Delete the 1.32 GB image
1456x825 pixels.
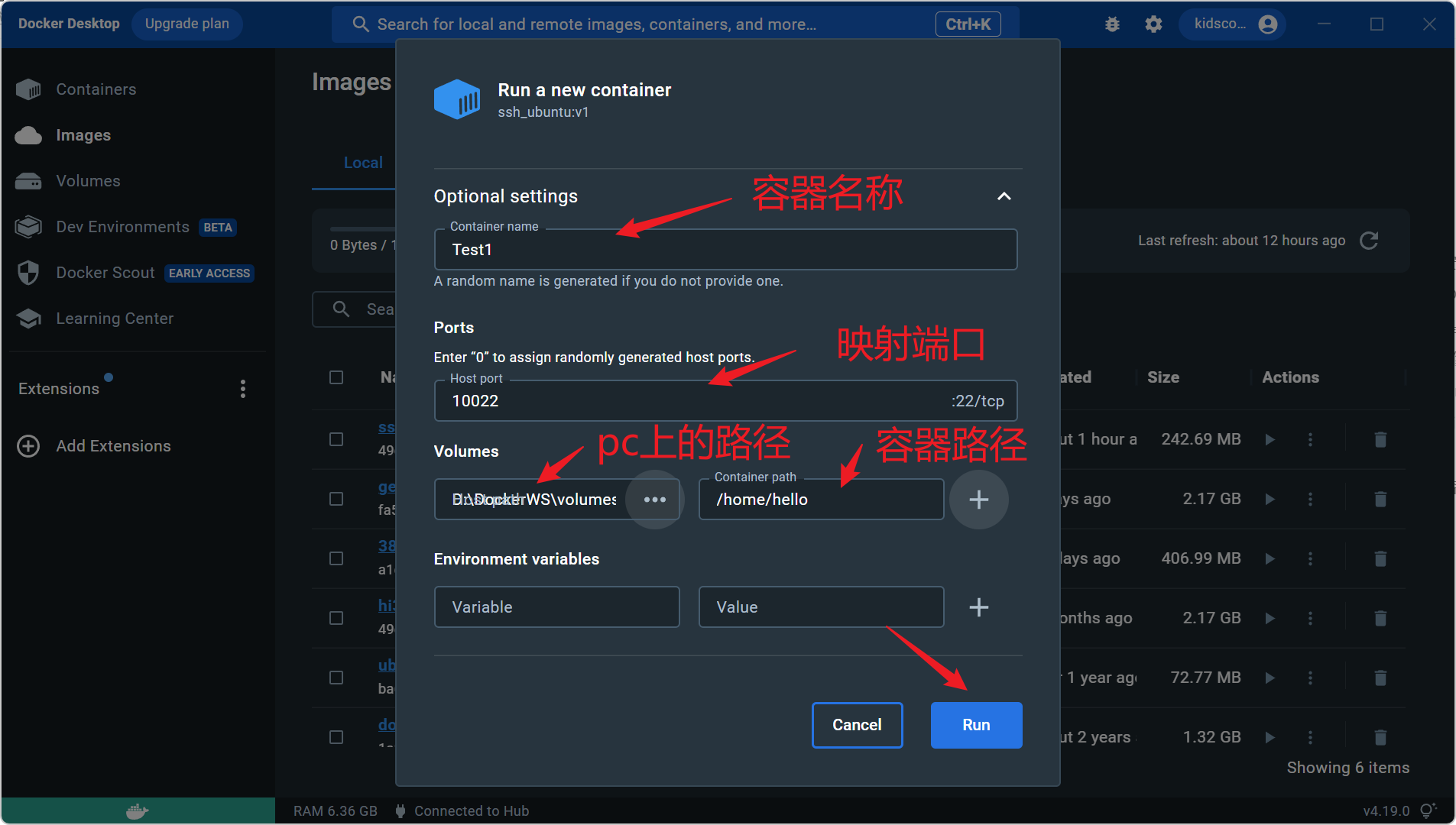click(x=1380, y=737)
